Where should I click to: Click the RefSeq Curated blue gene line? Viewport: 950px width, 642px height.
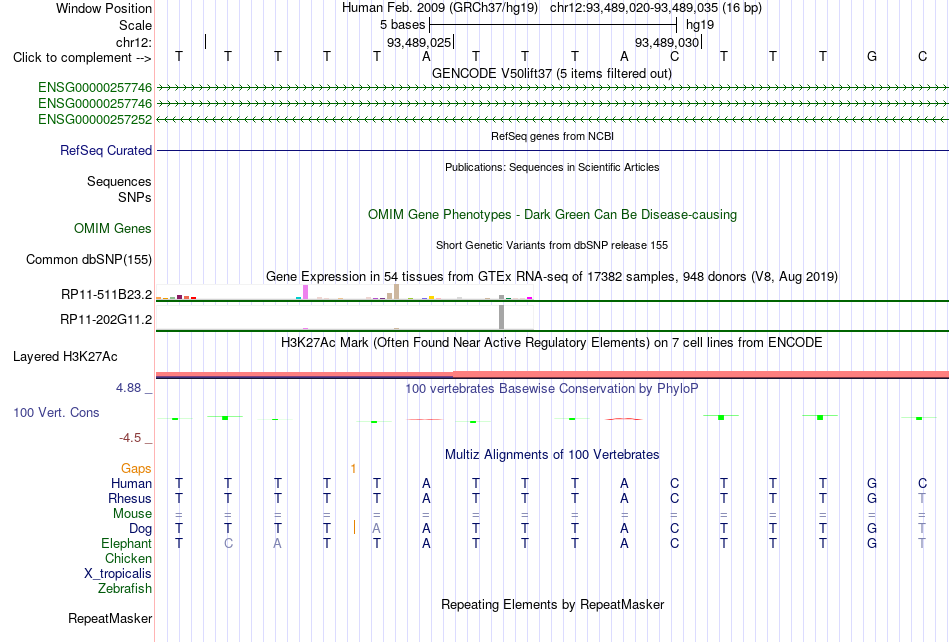click(x=552, y=150)
